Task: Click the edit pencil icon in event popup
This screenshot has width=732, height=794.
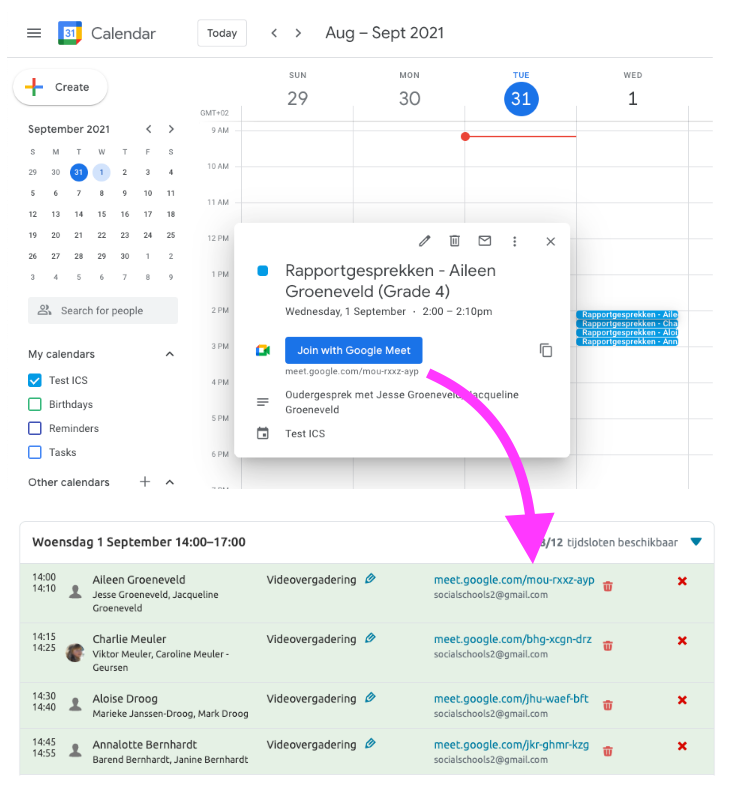Action: (x=425, y=241)
